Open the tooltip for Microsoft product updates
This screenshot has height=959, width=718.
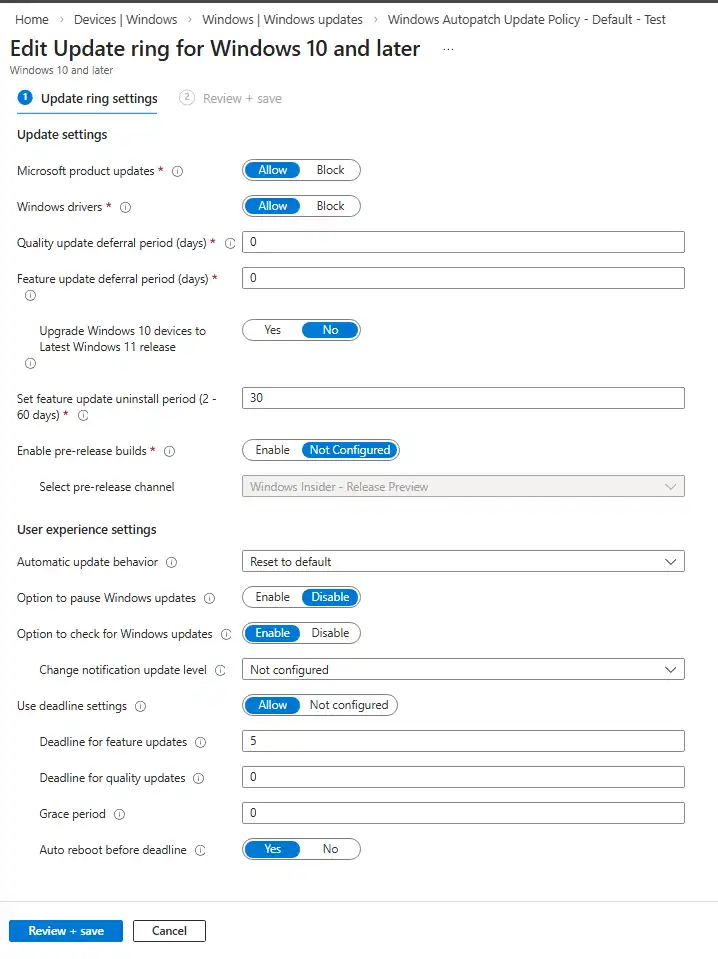177,171
